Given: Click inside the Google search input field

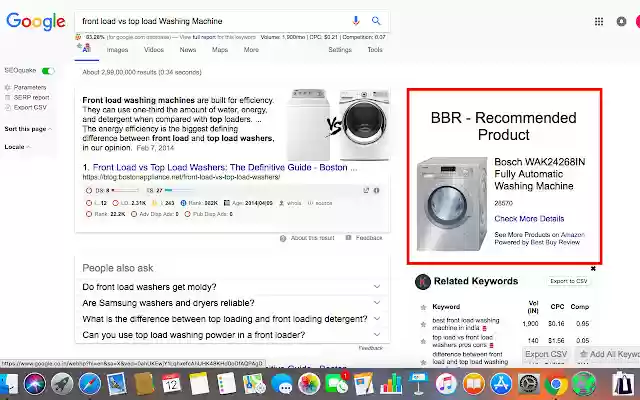Looking at the screenshot, I should tap(212, 21).
